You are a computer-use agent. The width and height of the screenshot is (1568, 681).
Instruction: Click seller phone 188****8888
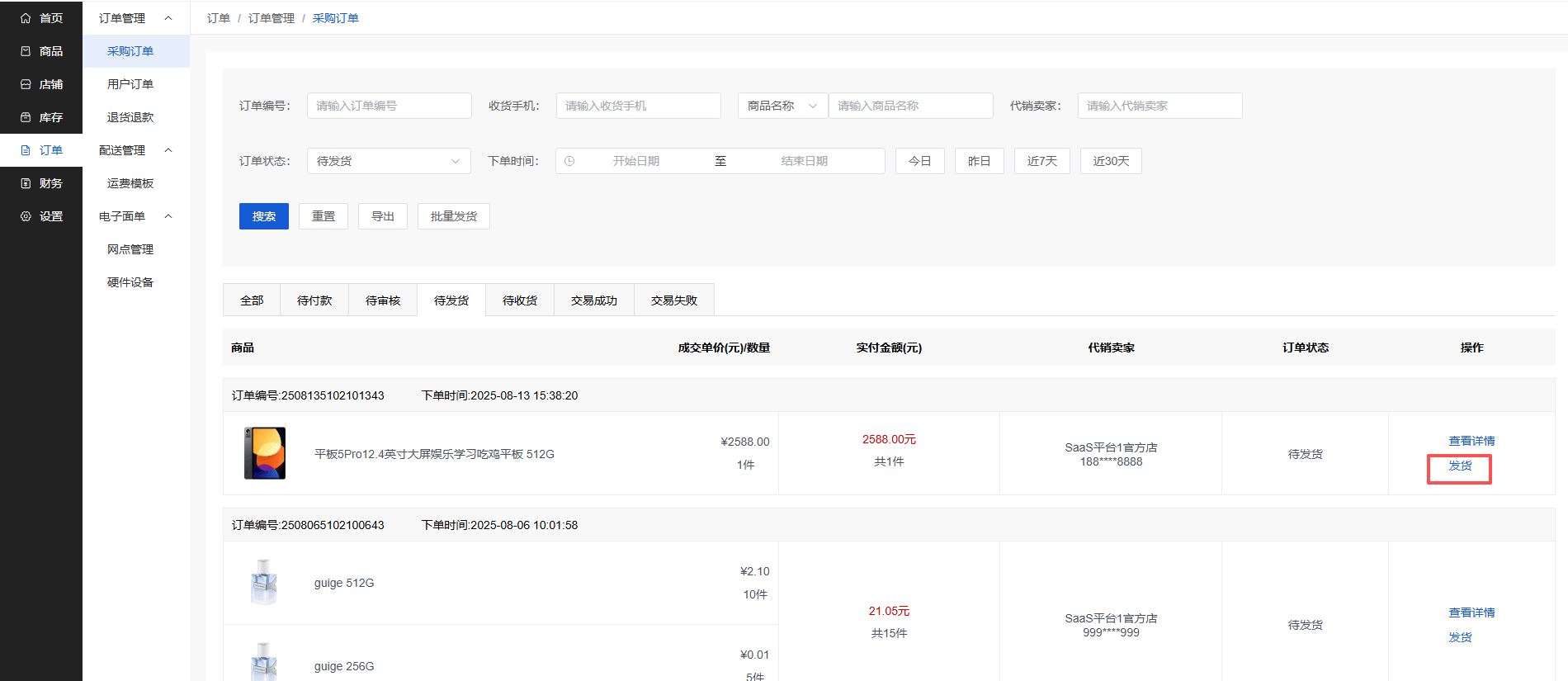click(1111, 461)
